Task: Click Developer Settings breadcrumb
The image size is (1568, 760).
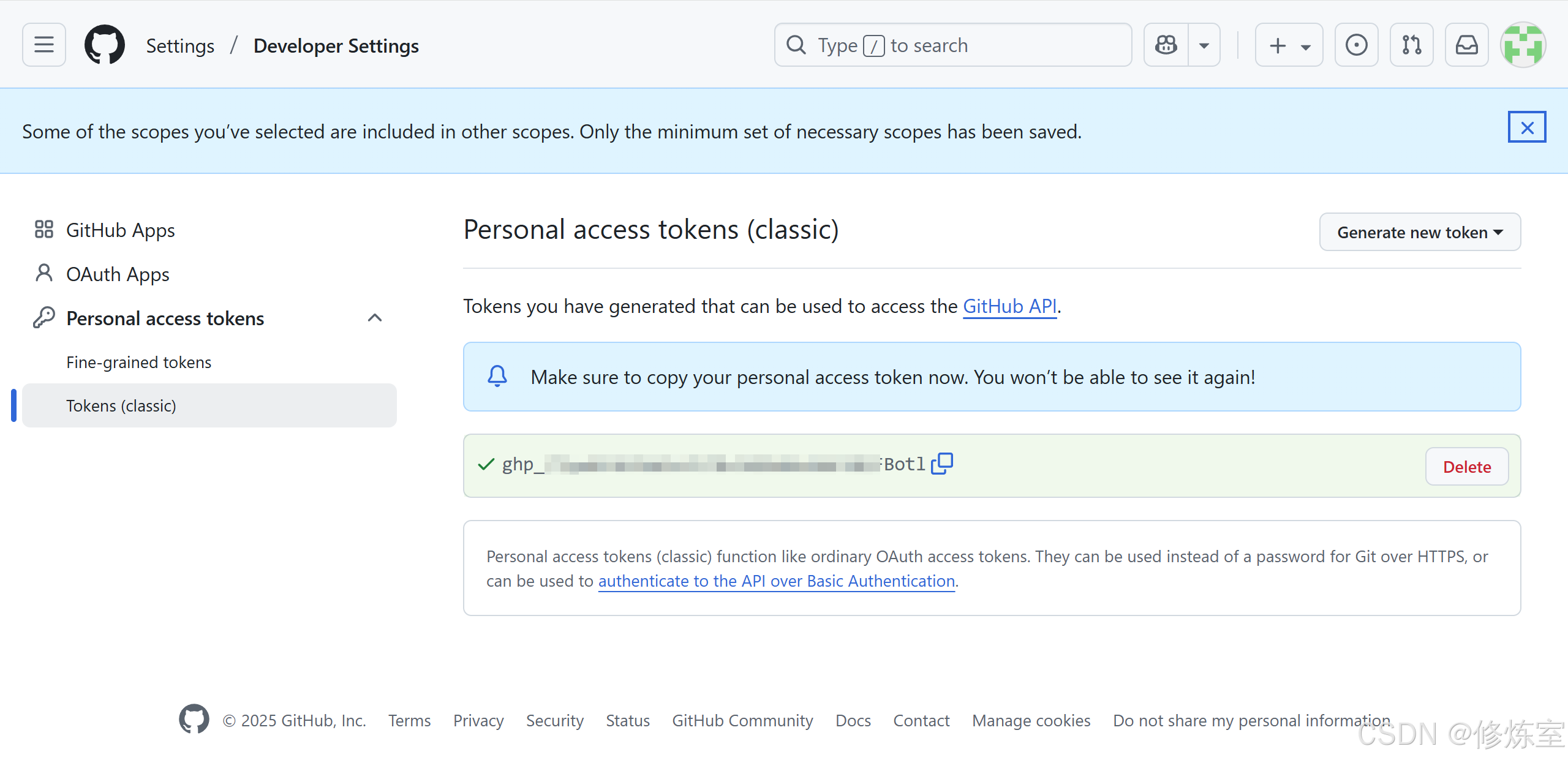Action: (x=336, y=46)
